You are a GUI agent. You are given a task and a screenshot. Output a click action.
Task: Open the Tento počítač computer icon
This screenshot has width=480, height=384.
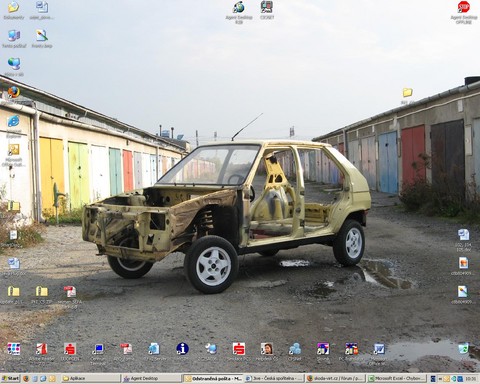click(14, 35)
